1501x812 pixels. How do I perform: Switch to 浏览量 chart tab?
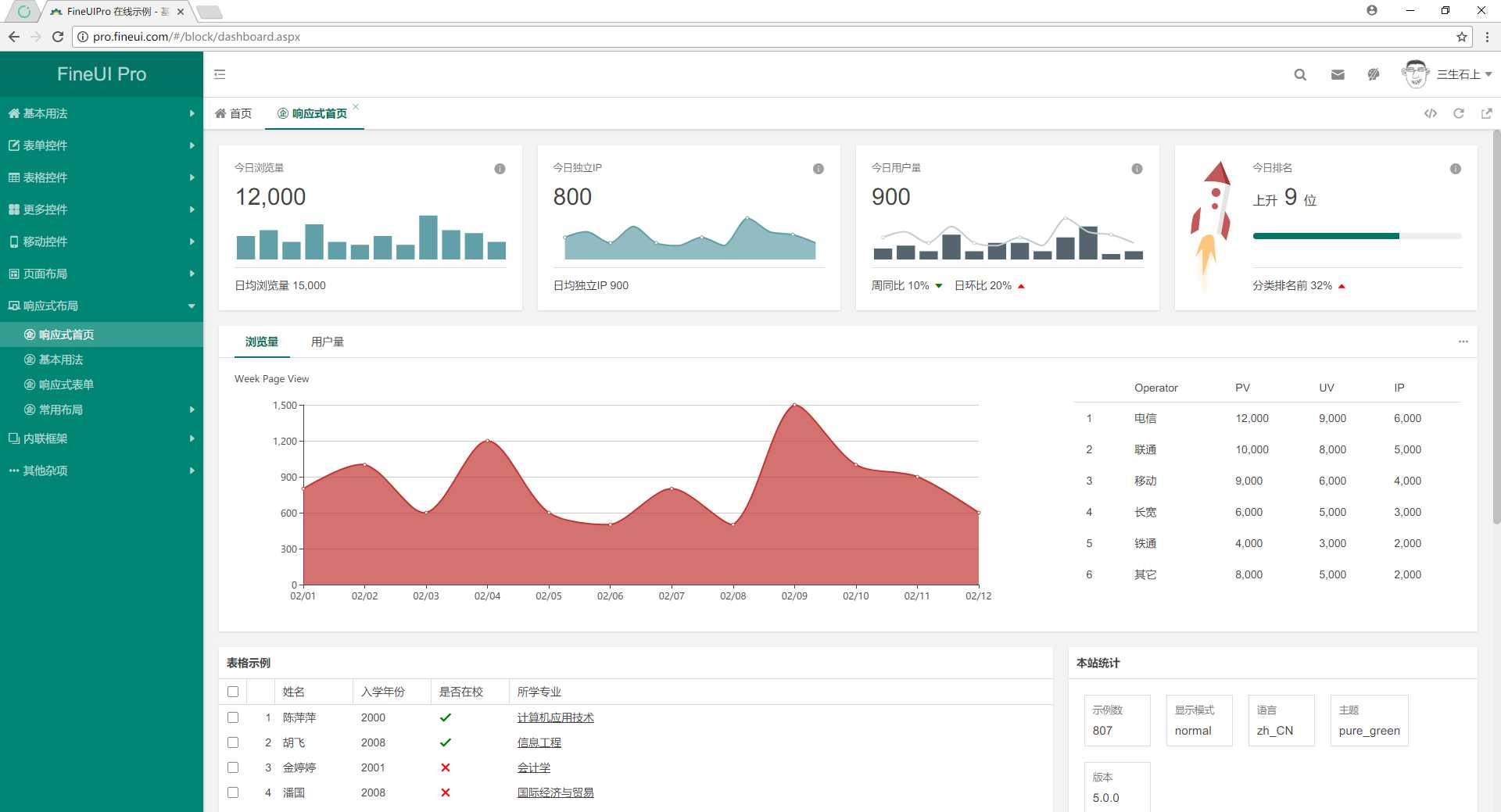tap(261, 342)
